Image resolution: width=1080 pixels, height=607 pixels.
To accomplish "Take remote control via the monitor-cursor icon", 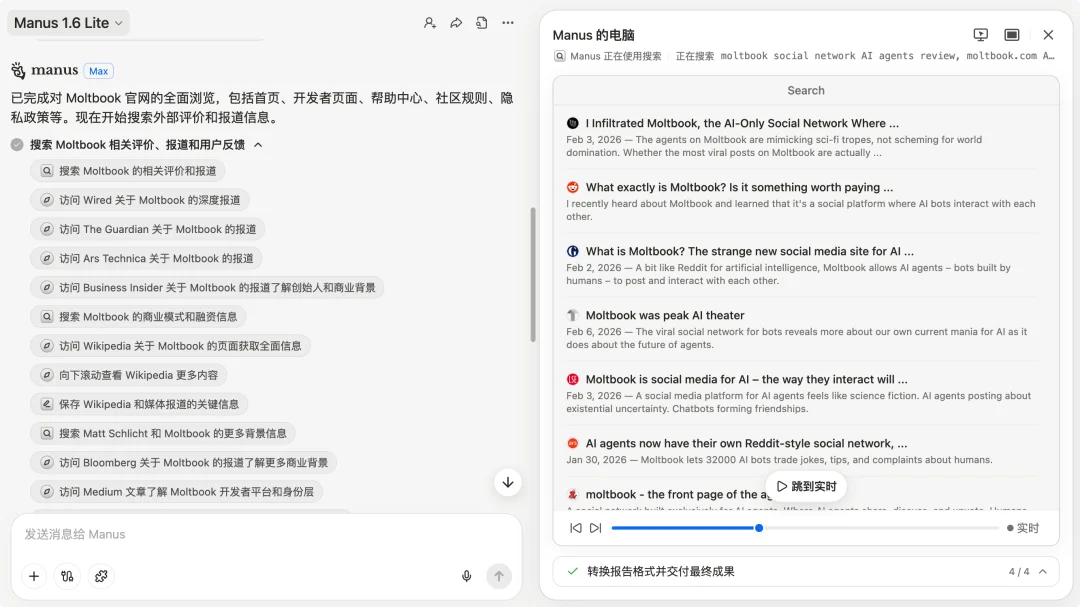I will (979, 34).
